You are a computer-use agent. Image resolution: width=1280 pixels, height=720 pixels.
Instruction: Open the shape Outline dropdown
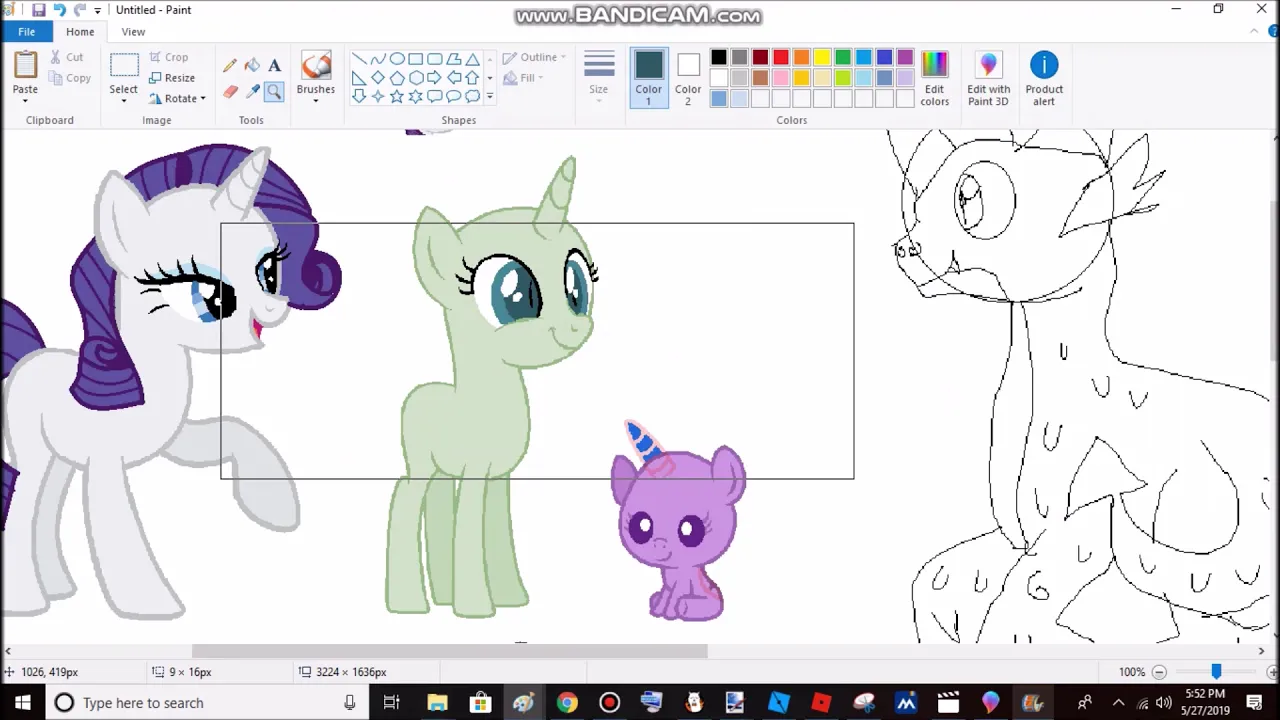[535, 57]
